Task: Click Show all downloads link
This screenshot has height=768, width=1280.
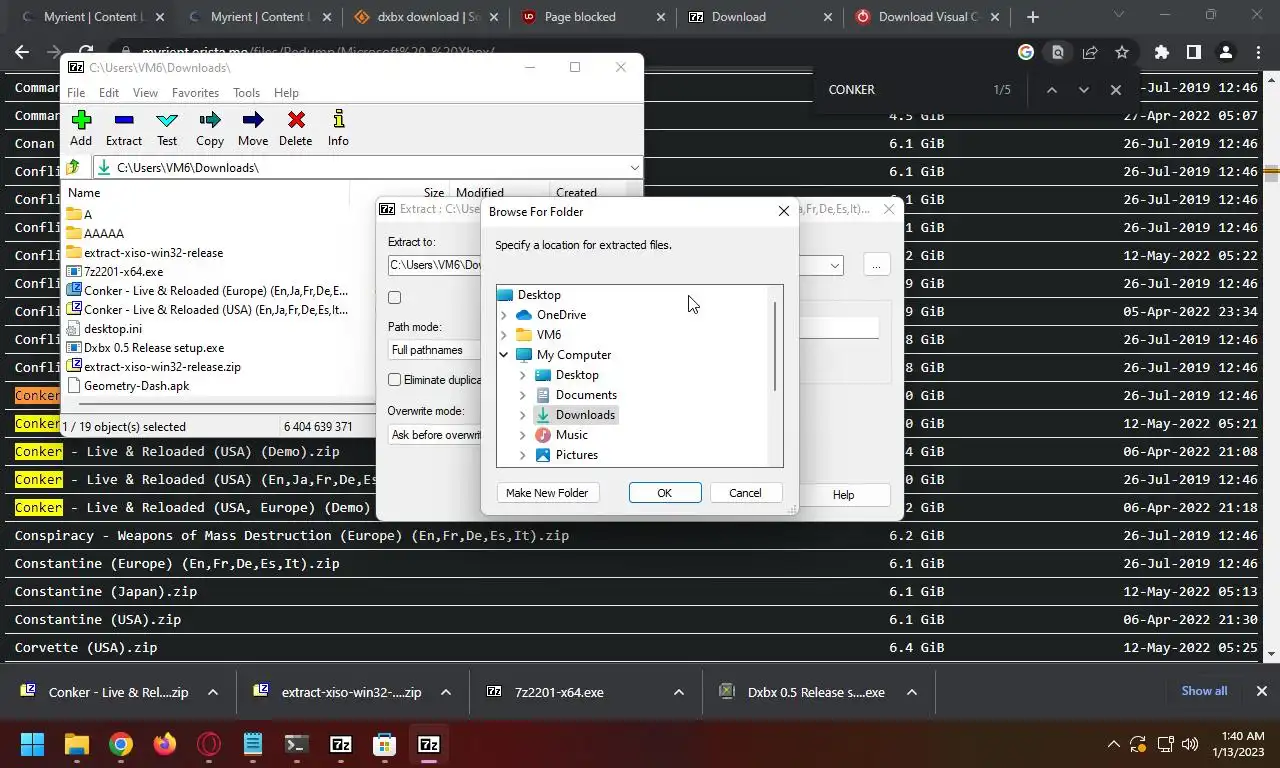Action: coord(1204,691)
